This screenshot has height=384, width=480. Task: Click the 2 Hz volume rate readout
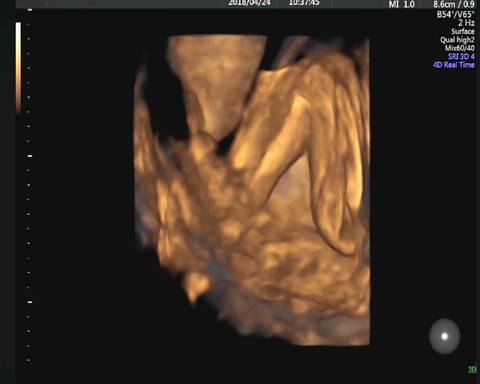tap(466, 23)
